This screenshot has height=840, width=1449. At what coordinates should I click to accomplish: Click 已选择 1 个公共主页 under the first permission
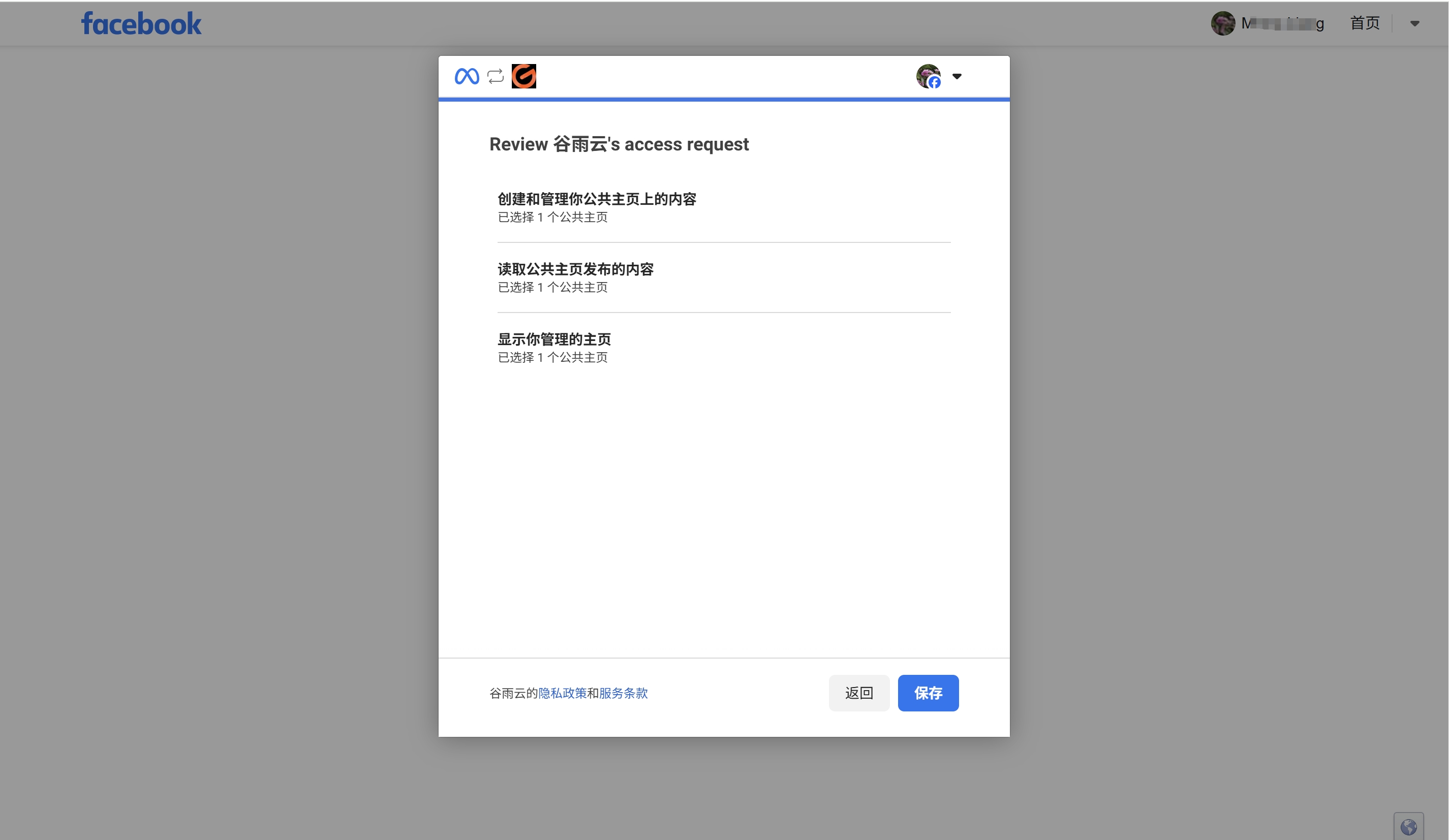coord(552,217)
